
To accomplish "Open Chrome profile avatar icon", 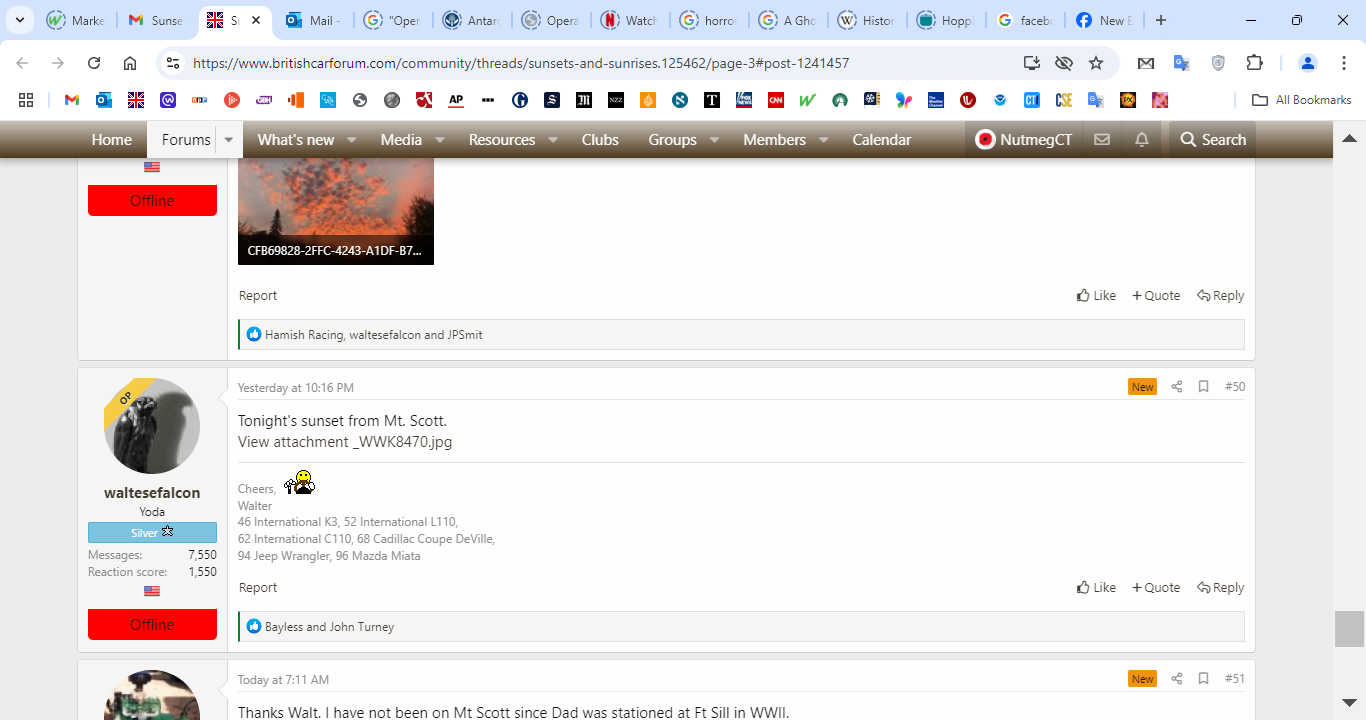I will pos(1307,63).
